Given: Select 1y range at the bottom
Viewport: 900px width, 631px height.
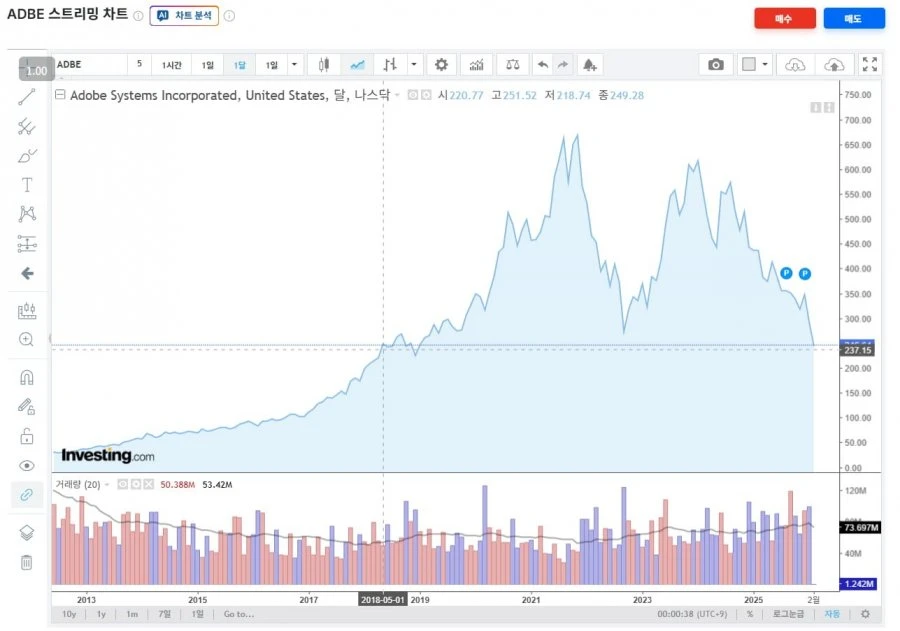Looking at the screenshot, I should (102, 614).
